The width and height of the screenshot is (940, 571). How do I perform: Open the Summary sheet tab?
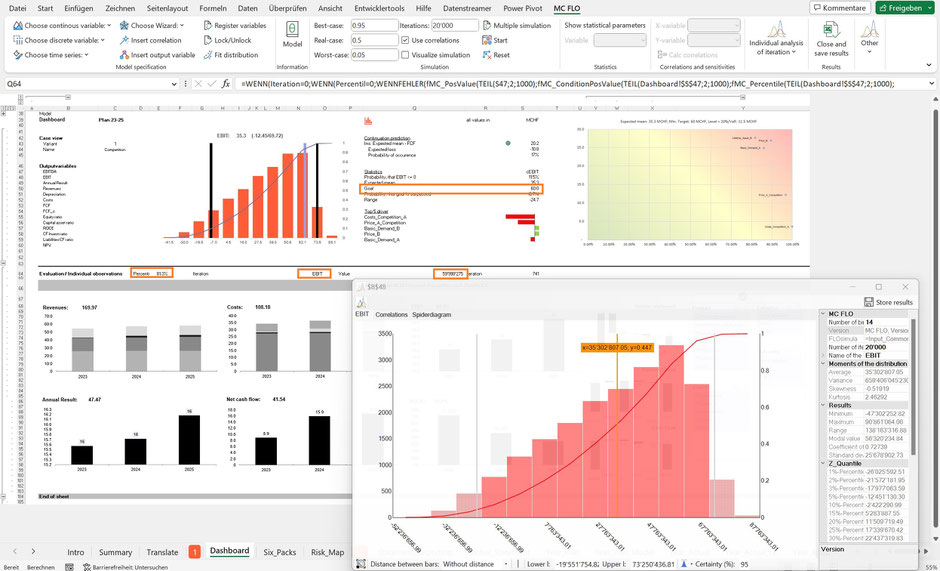115,552
